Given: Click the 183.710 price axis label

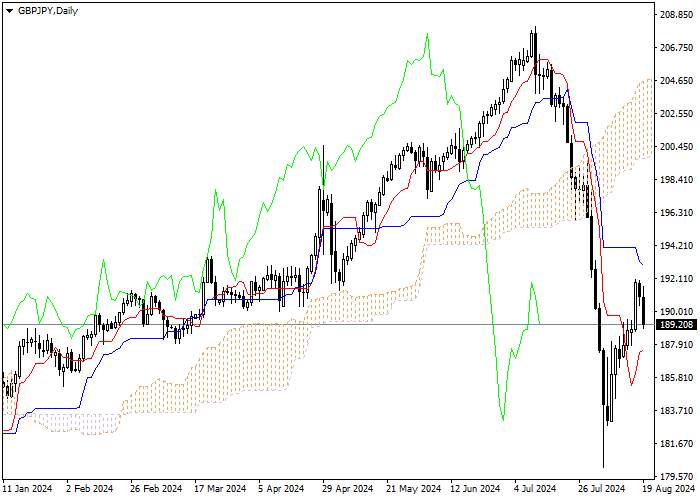Looking at the screenshot, I should pyautogui.click(x=677, y=411).
